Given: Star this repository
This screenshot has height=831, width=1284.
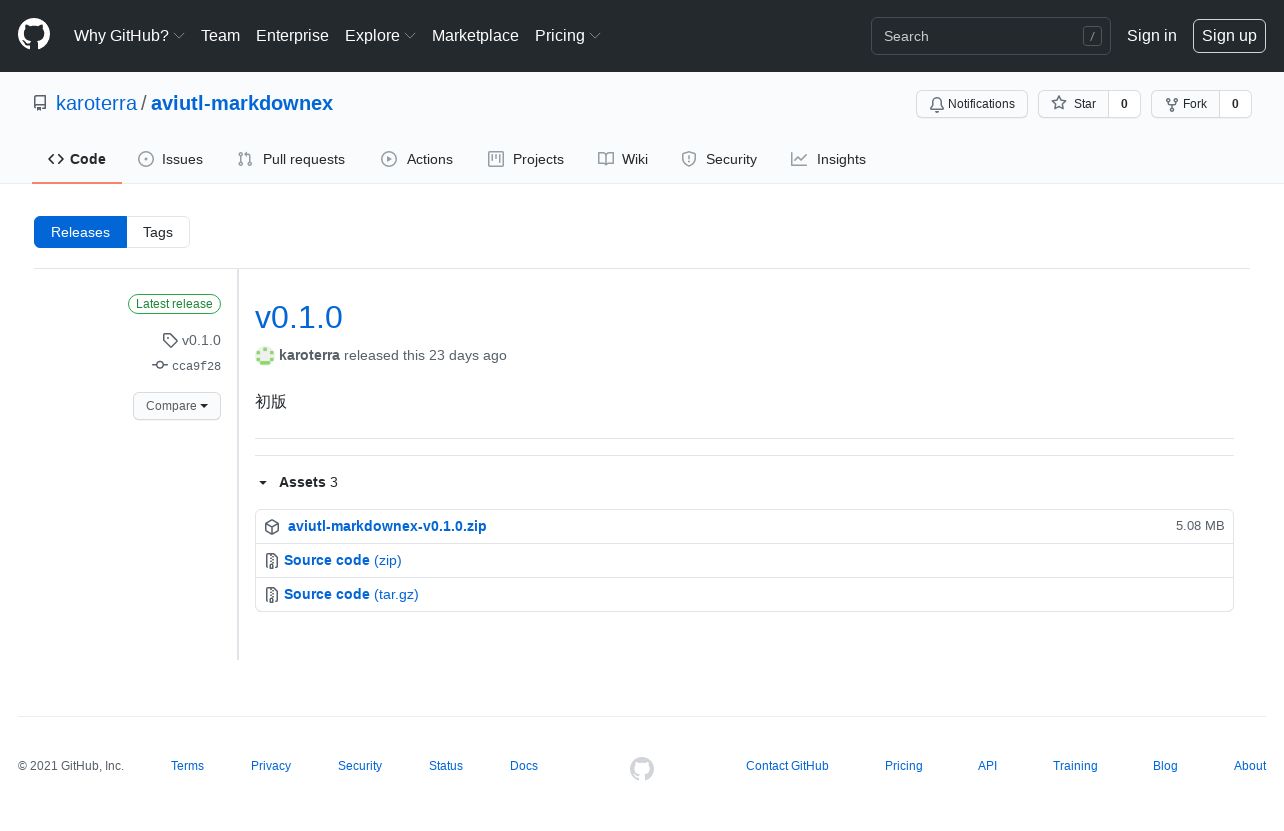Looking at the screenshot, I should 1073,104.
